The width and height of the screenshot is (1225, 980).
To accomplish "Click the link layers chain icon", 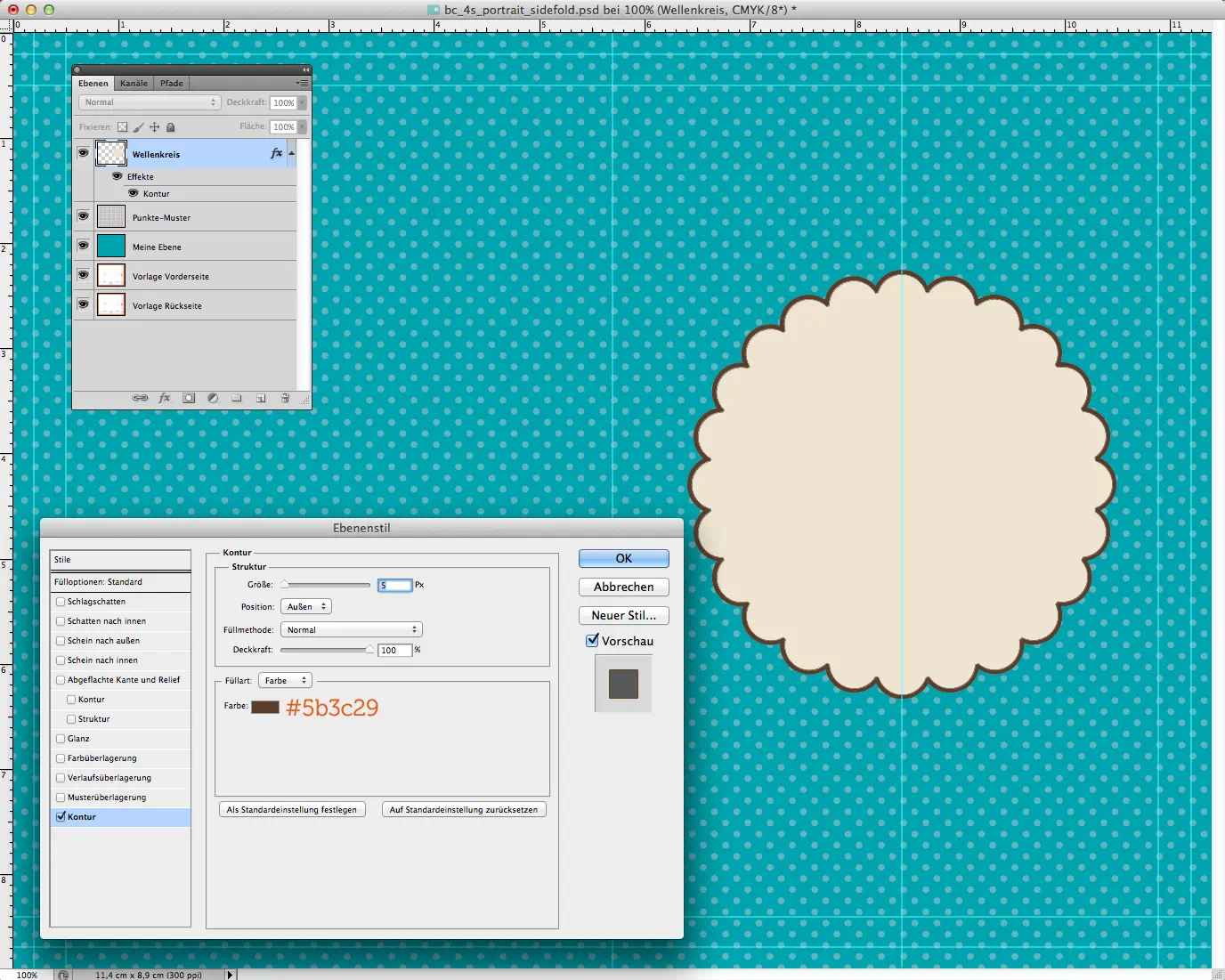I will [140, 398].
